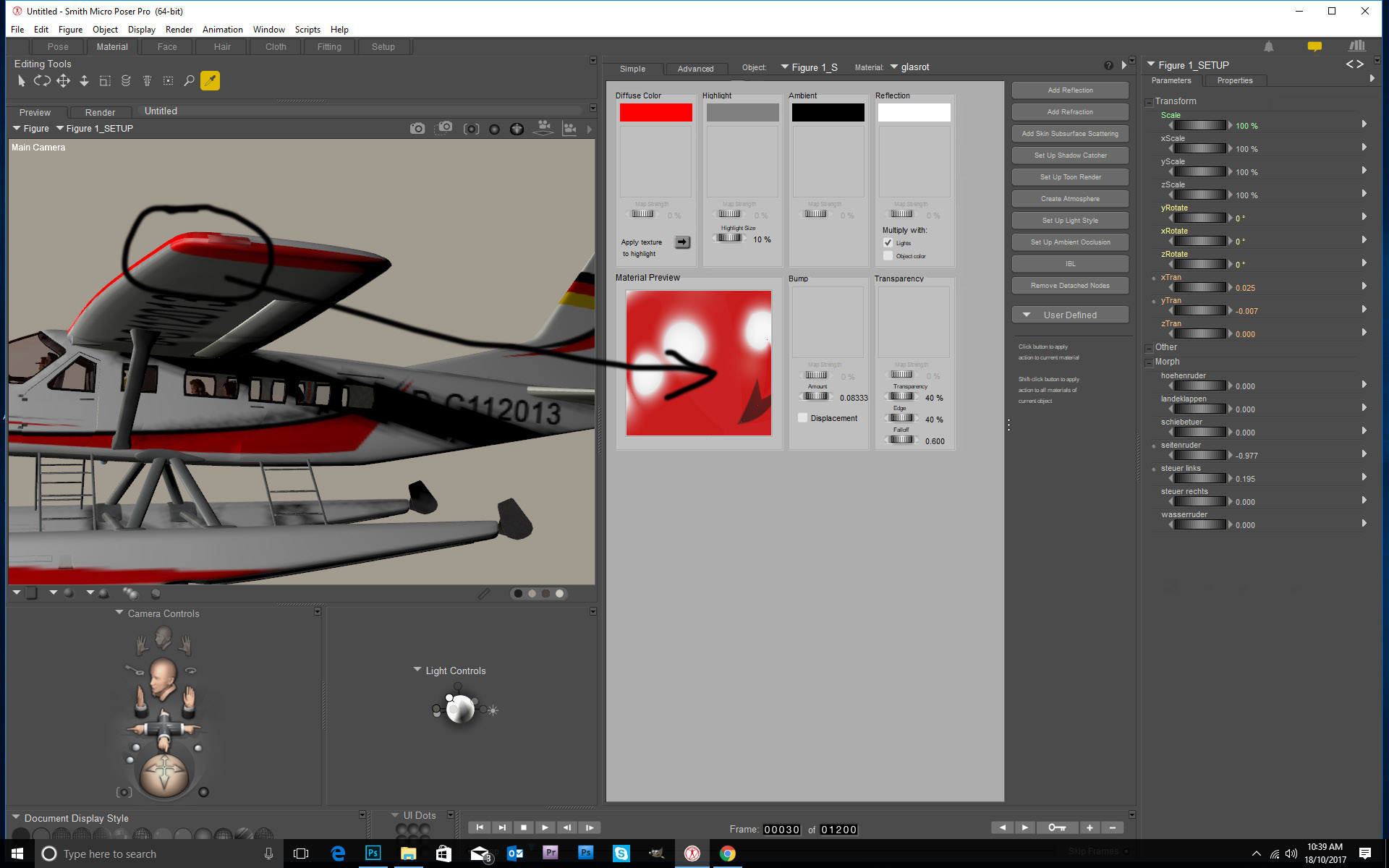Switch to the Advanced material tab
The width and height of the screenshot is (1389, 868).
pyautogui.click(x=695, y=69)
